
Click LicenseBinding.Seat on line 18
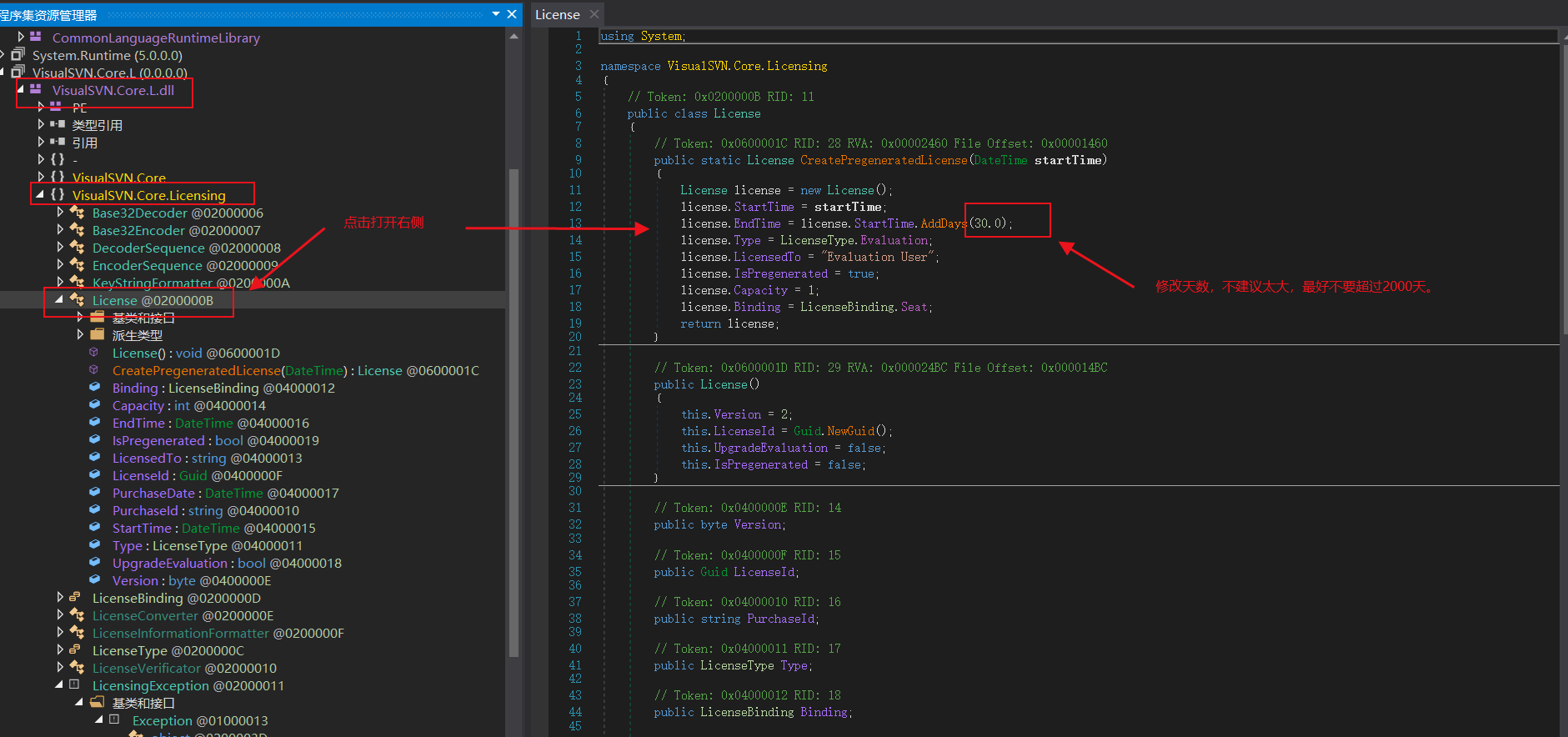click(x=864, y=307)
